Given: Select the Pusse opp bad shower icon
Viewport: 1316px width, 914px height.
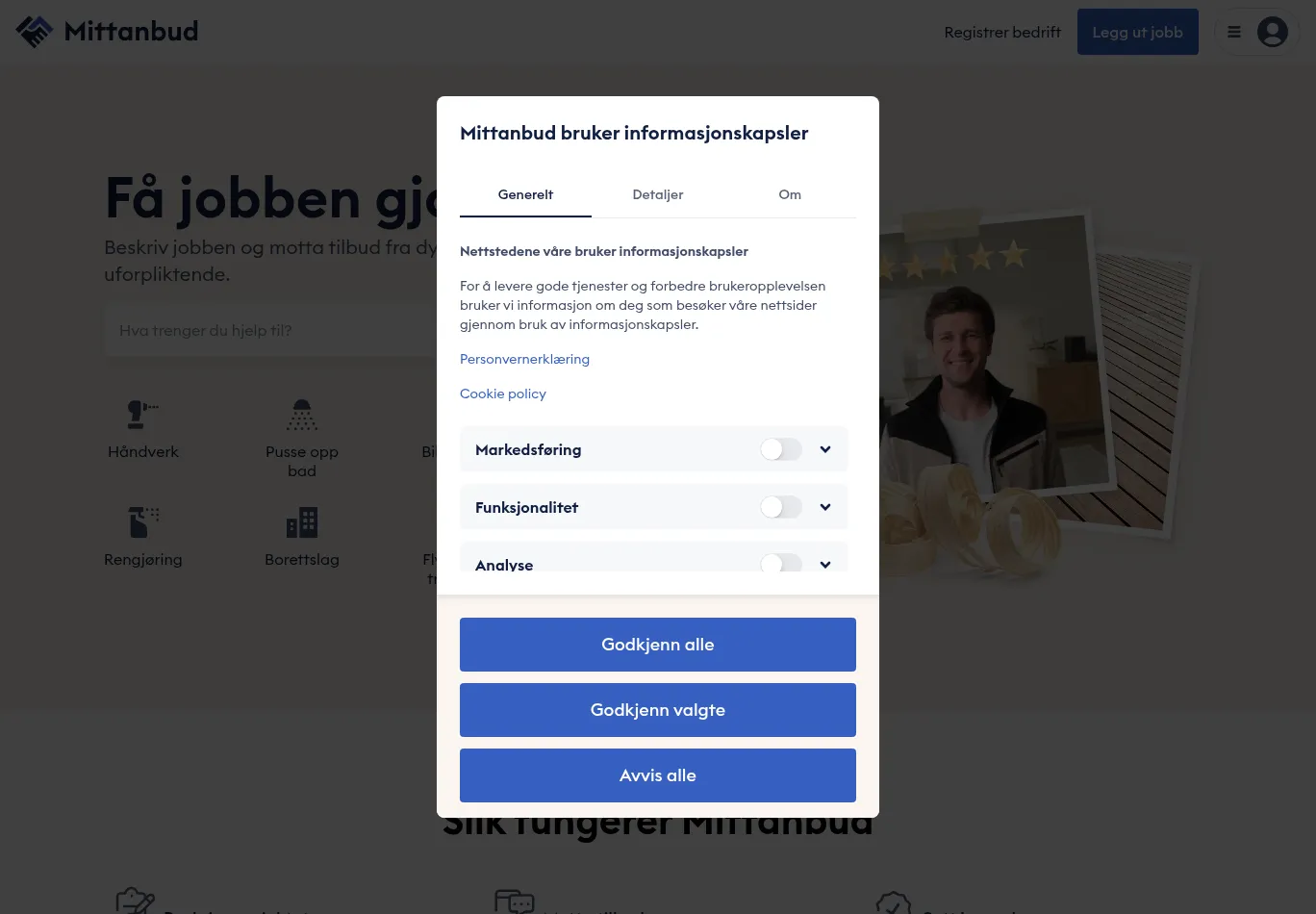Looking at the screenshot, I should (x=302, y=415).
